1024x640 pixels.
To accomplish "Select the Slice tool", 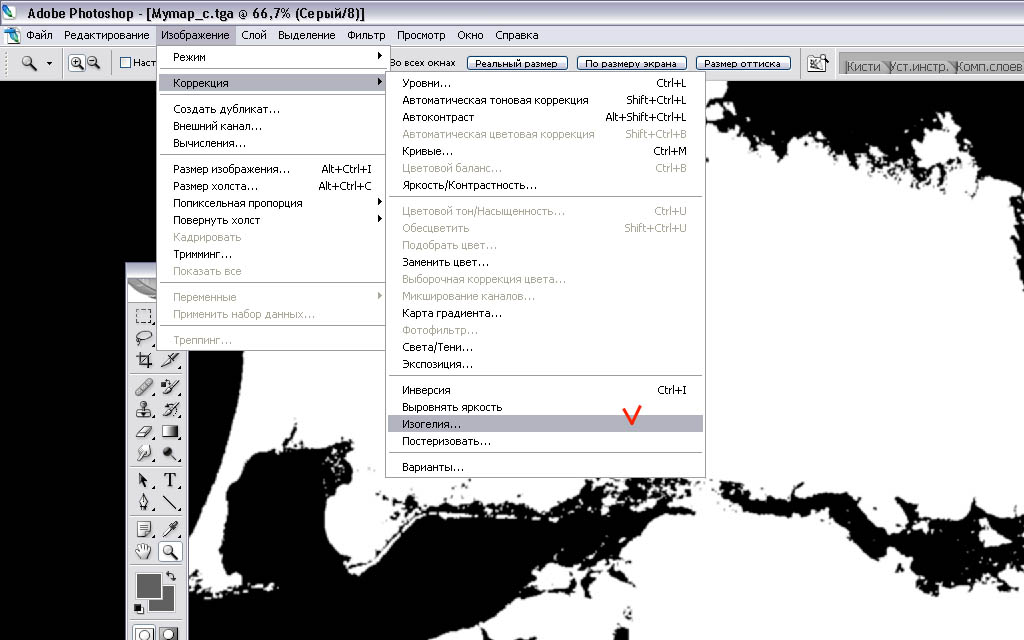I will 170,360.
